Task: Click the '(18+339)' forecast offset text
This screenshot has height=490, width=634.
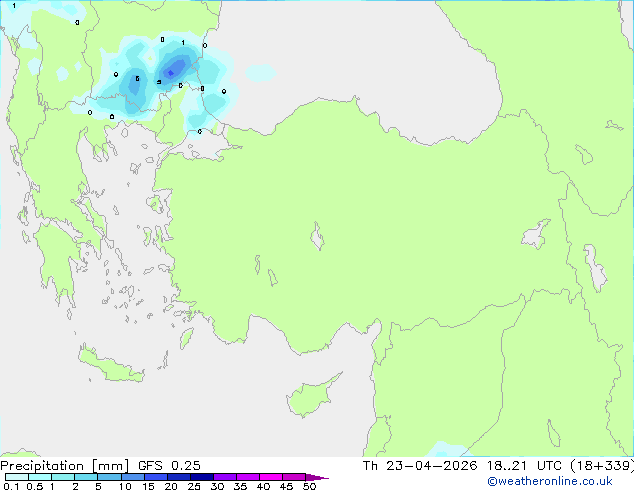Action: 602,466
